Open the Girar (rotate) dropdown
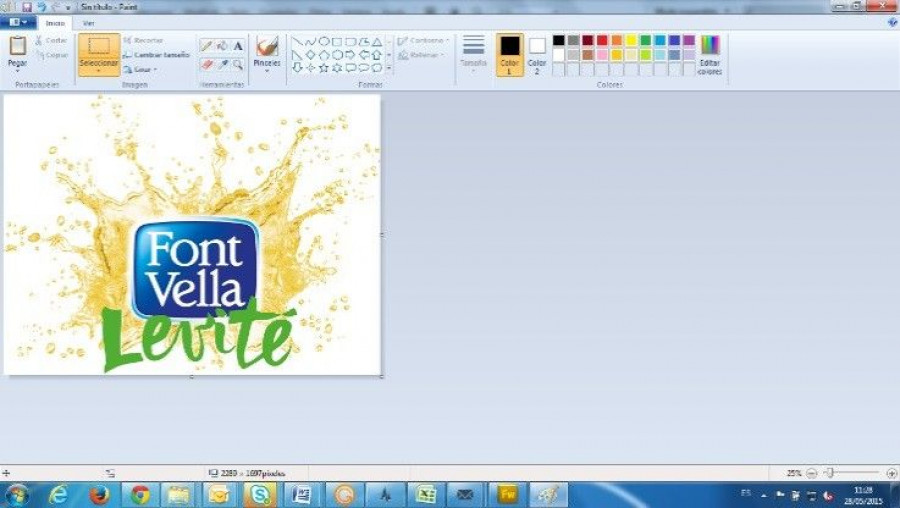The height and width of the screenshot is (508, 900). [x=140, y=69]
